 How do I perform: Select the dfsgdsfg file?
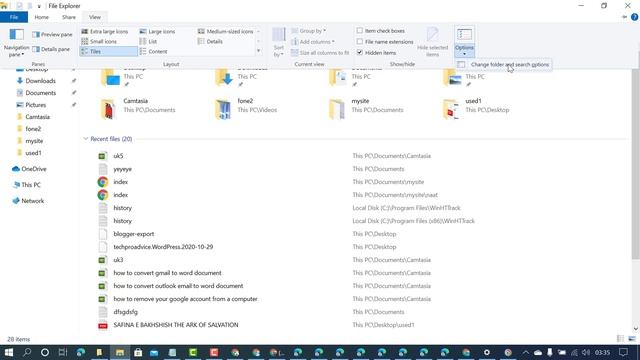pyautogui.click(x=125, y=312)
